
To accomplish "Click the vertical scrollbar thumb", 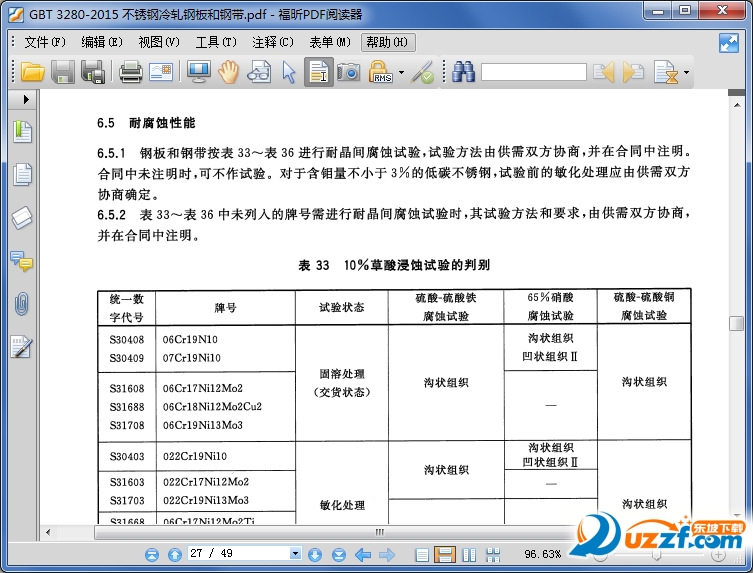I will (736, 323).
